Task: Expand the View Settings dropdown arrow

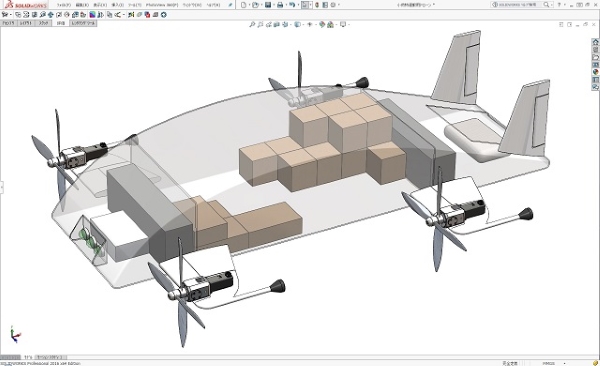Action: coord(349,24)
